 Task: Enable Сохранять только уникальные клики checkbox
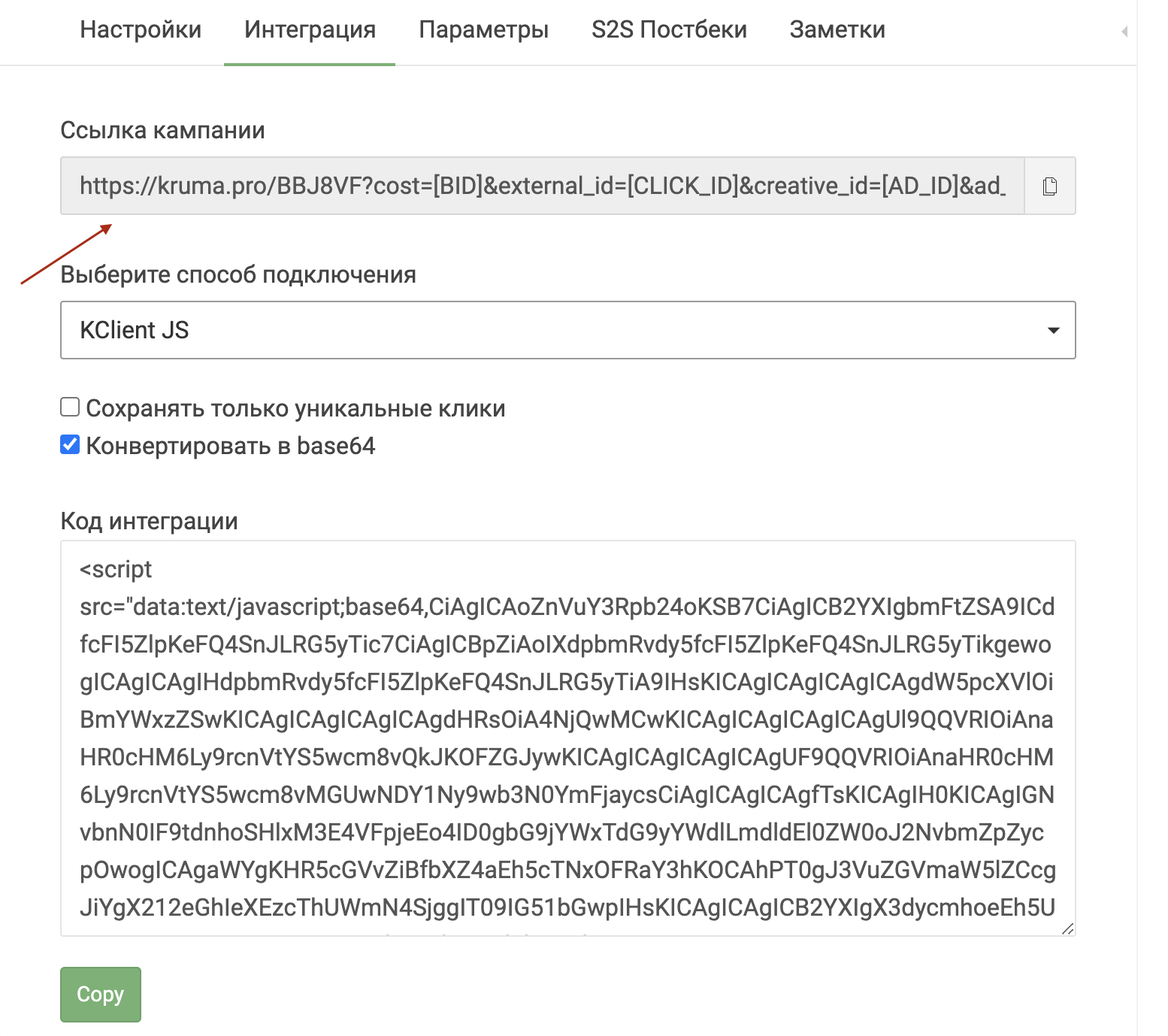70,407
